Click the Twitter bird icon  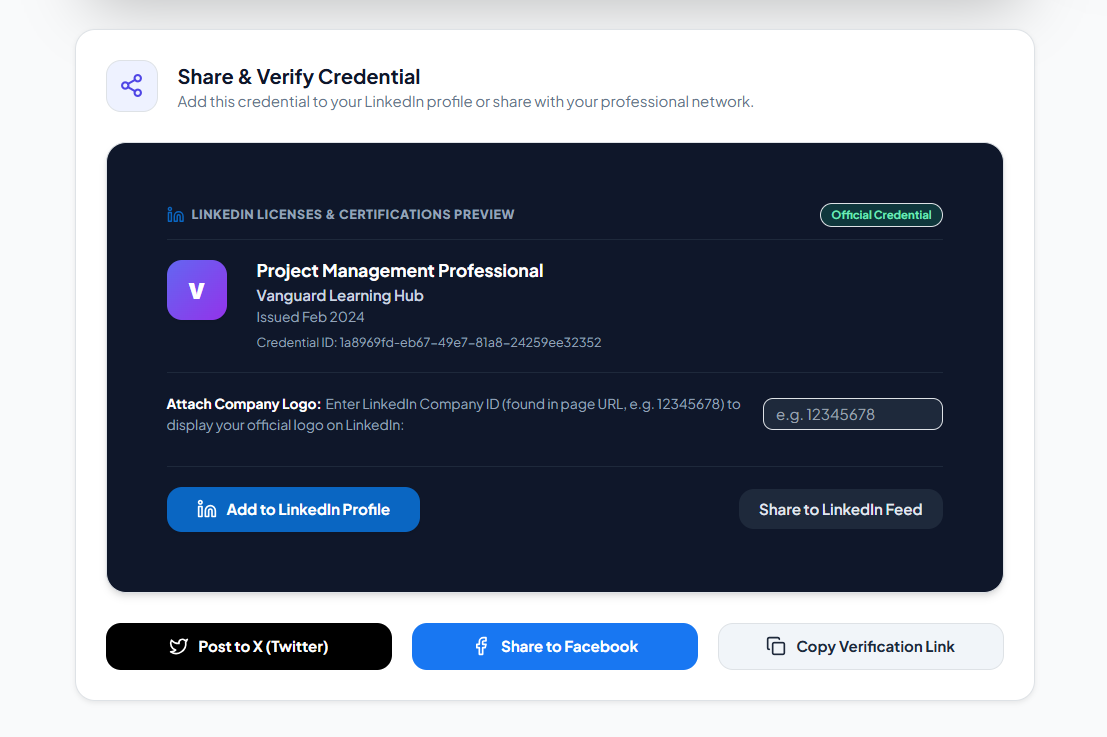point(179,647)
